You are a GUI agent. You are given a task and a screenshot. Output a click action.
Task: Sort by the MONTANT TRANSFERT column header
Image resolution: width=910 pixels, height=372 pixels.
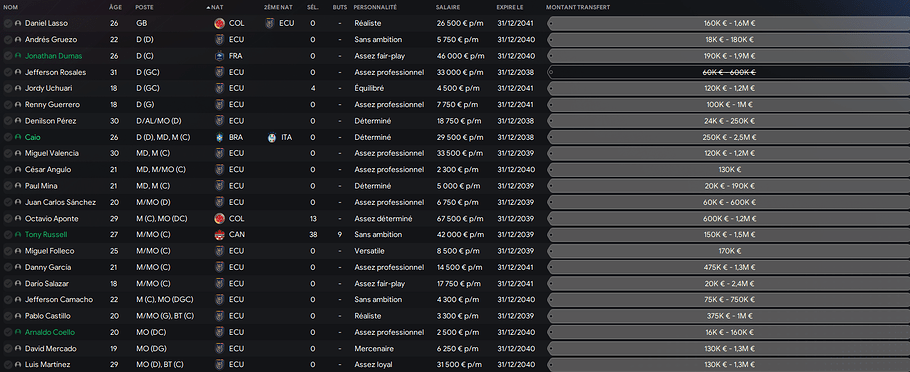(x=578, y=8)
